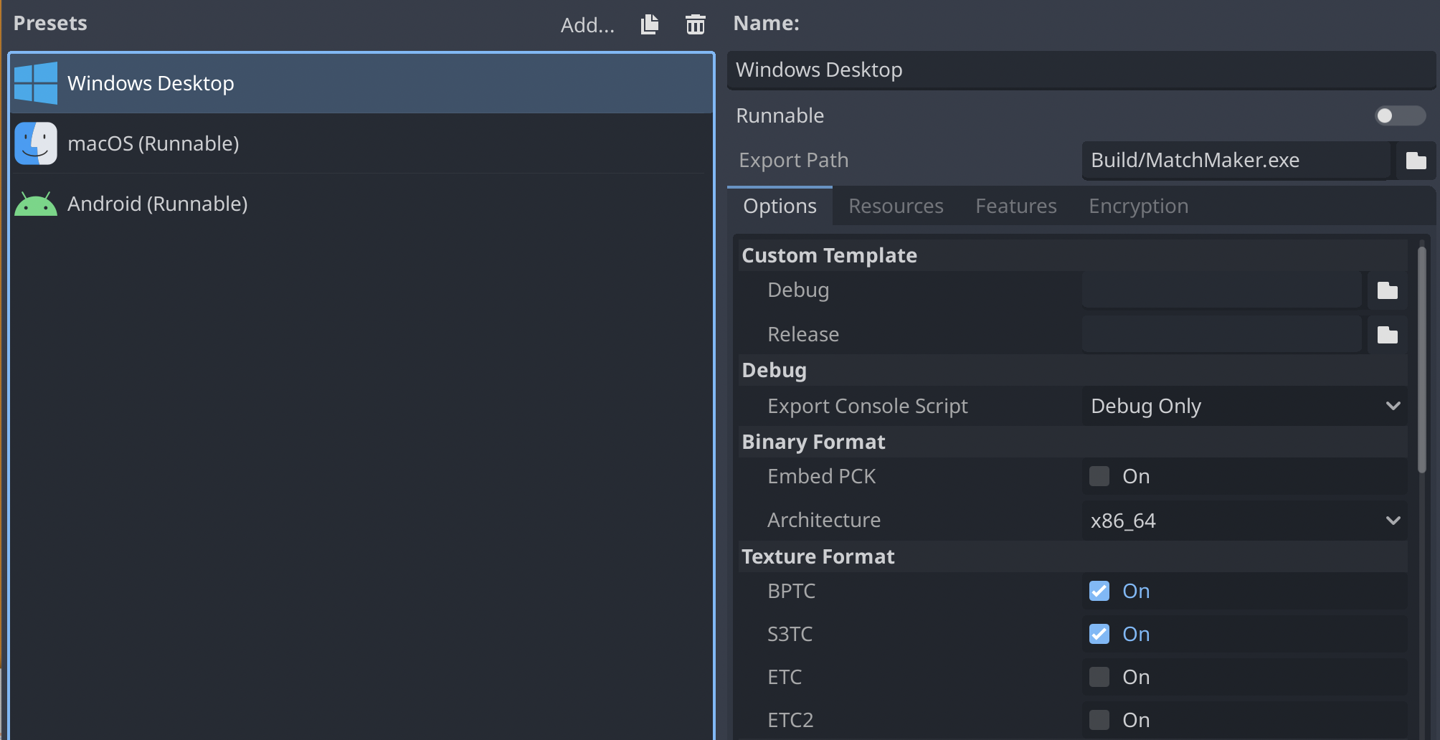Select the Windows Desktop preset

(x=361, y=83)
